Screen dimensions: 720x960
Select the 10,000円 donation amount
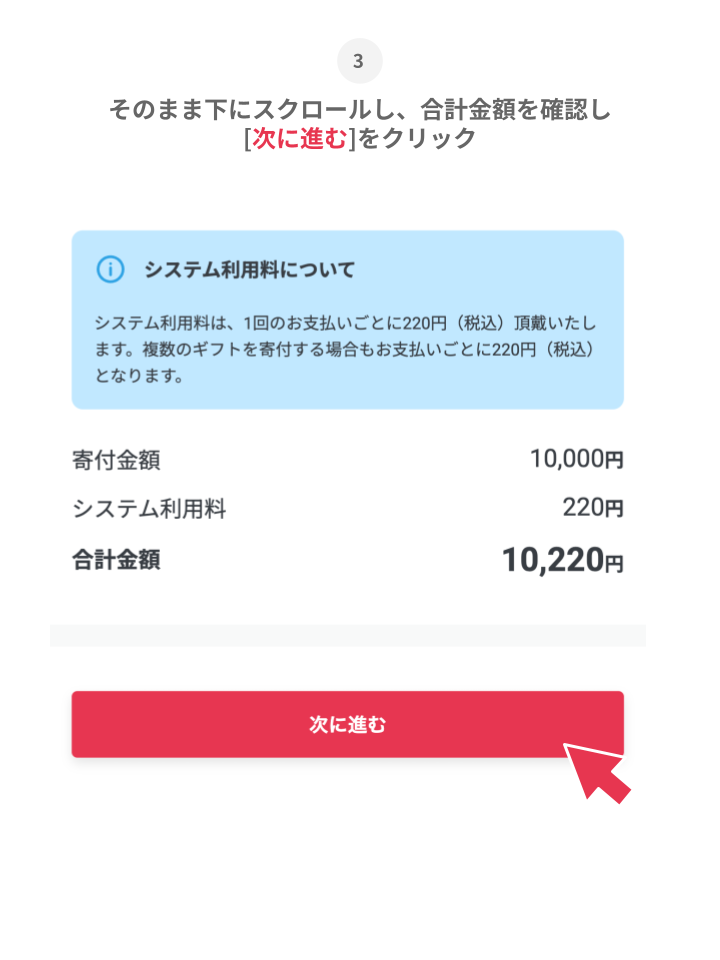(576, 460)
